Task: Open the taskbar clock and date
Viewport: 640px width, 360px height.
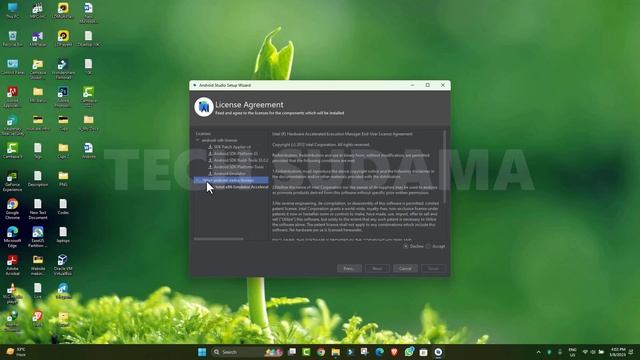Action: 618,352
